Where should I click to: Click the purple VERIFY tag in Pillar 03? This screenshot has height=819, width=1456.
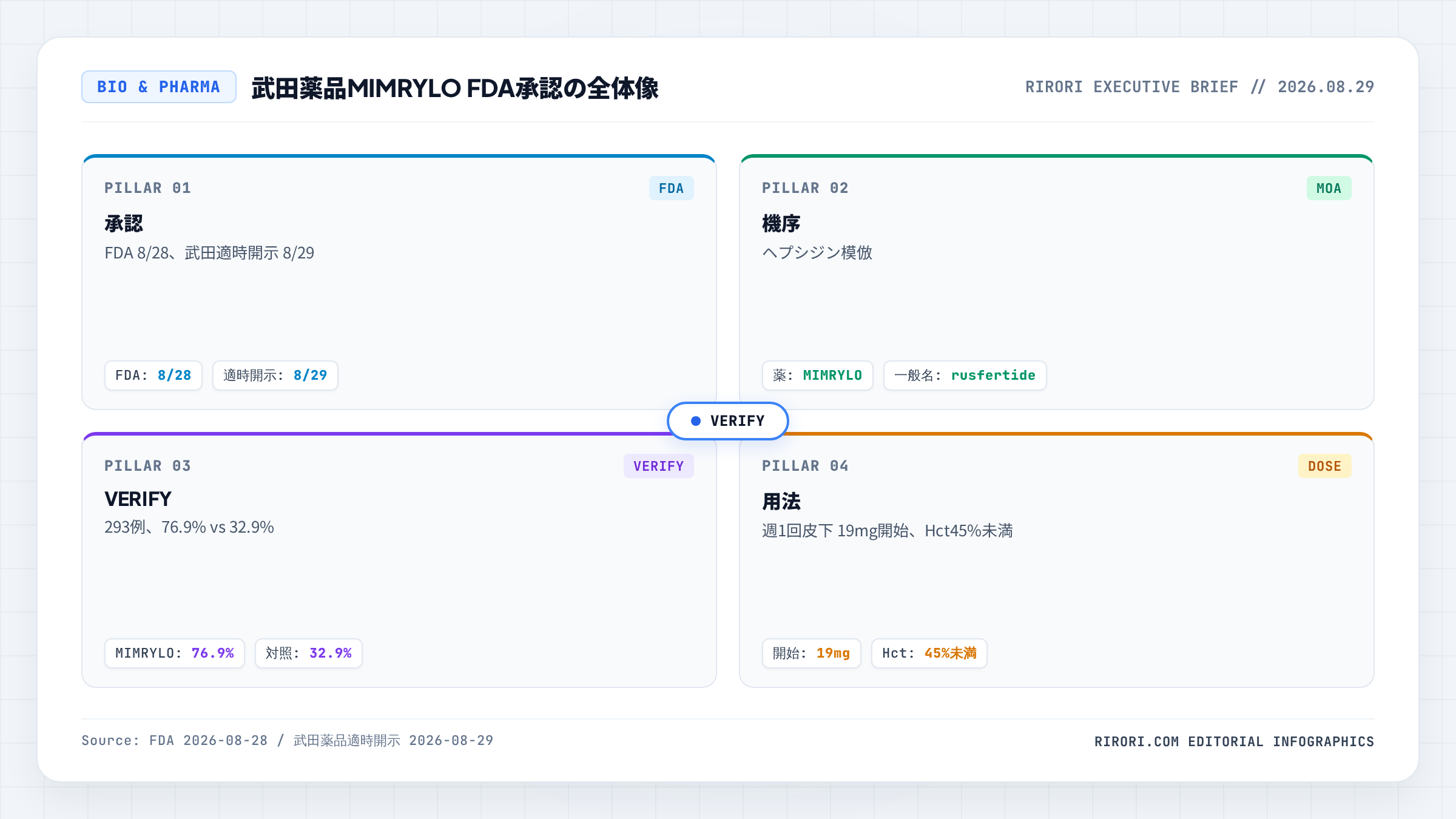click(x=659, y=466)
